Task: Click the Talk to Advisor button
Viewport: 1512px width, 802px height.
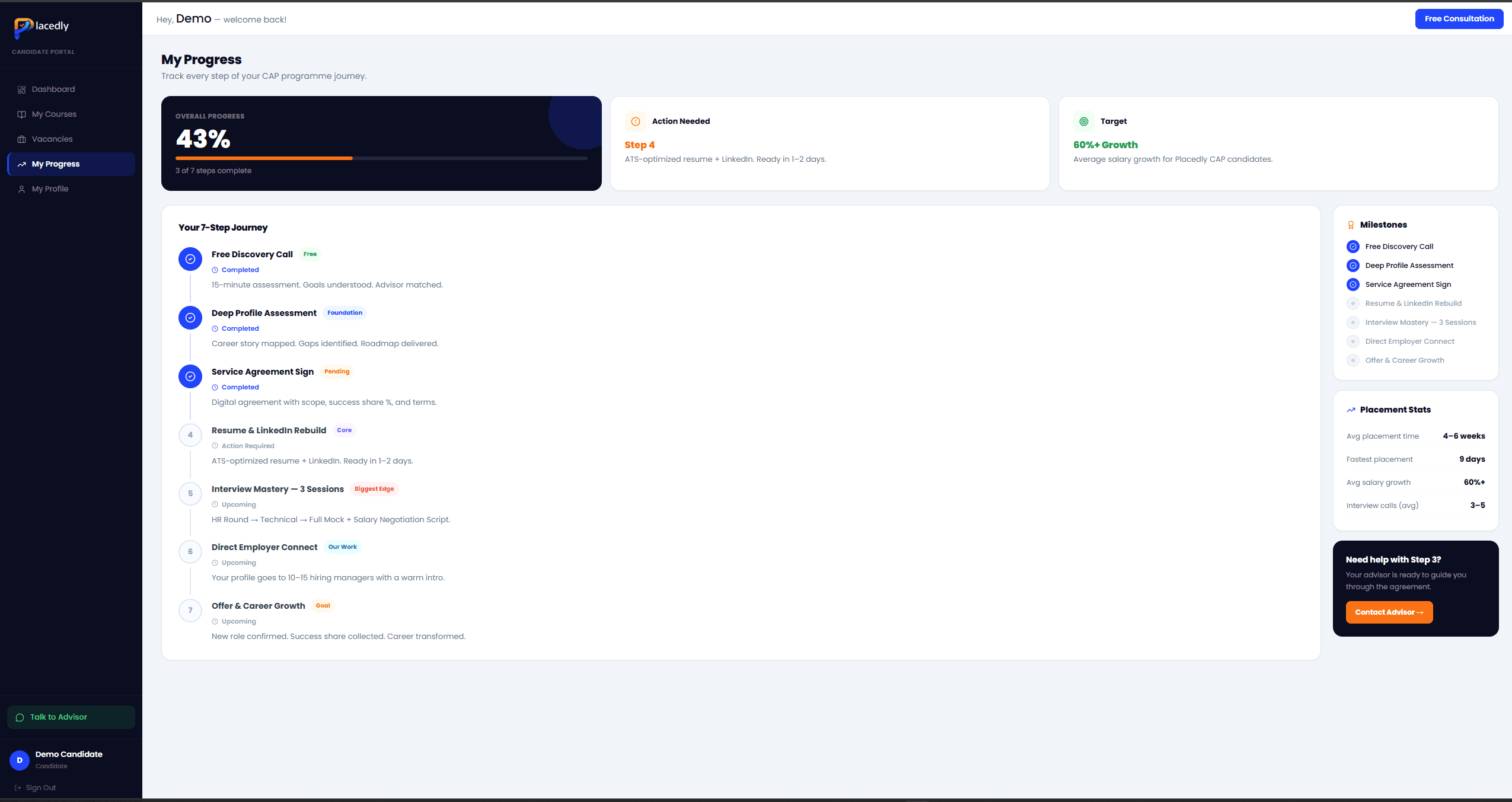Action: 71,717
